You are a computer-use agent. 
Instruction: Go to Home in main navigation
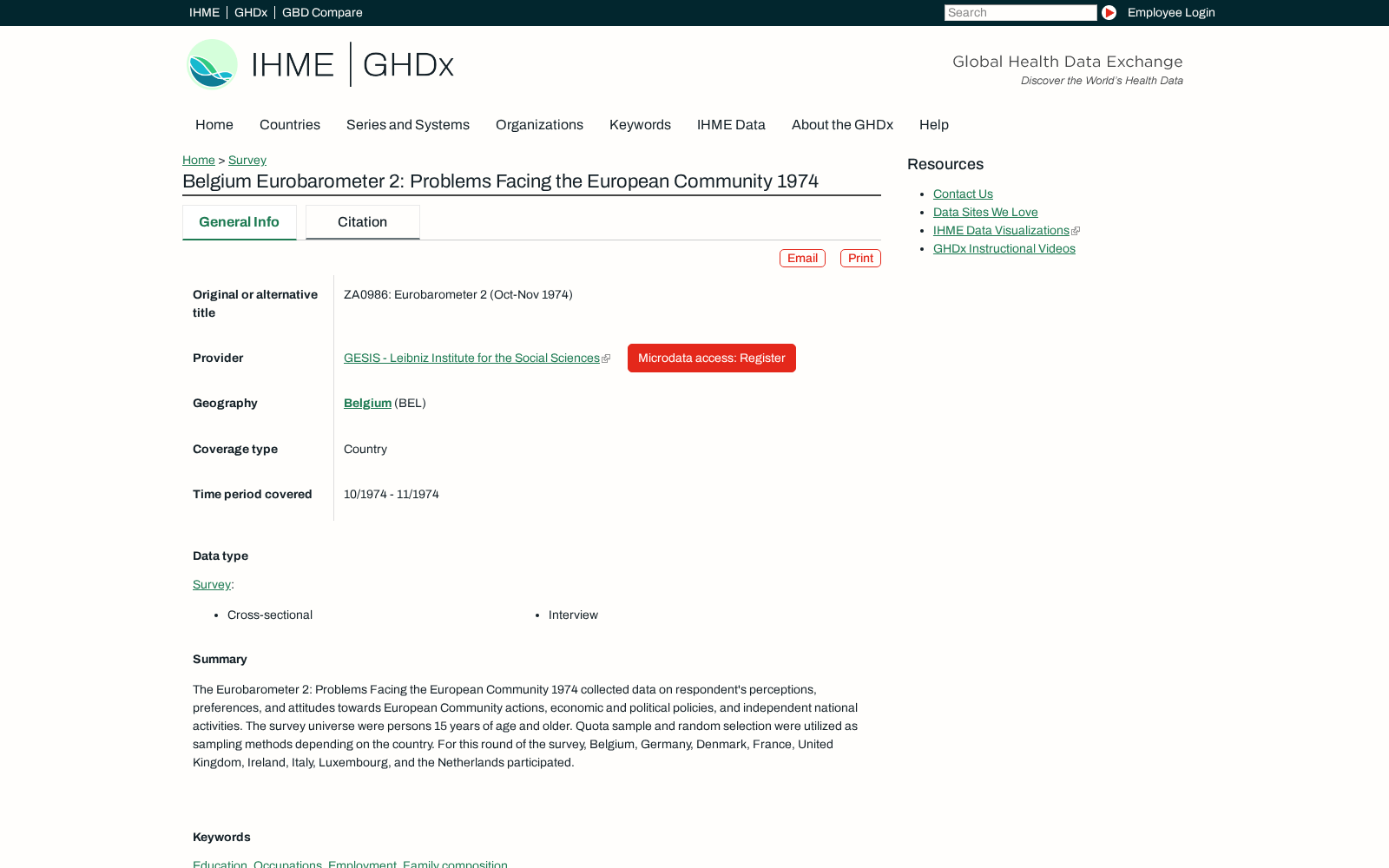tap(214, 125)
